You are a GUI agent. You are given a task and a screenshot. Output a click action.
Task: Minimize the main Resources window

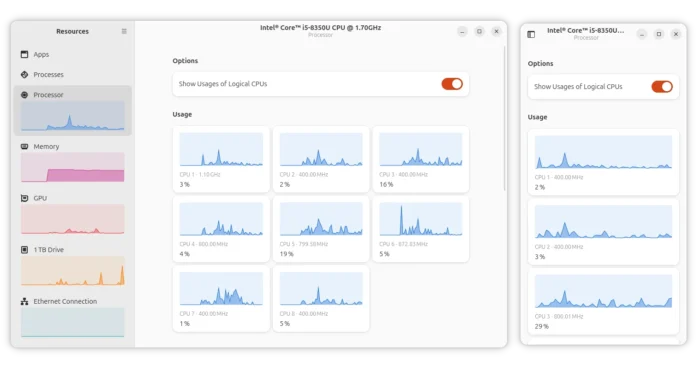[x=462, y=31]
